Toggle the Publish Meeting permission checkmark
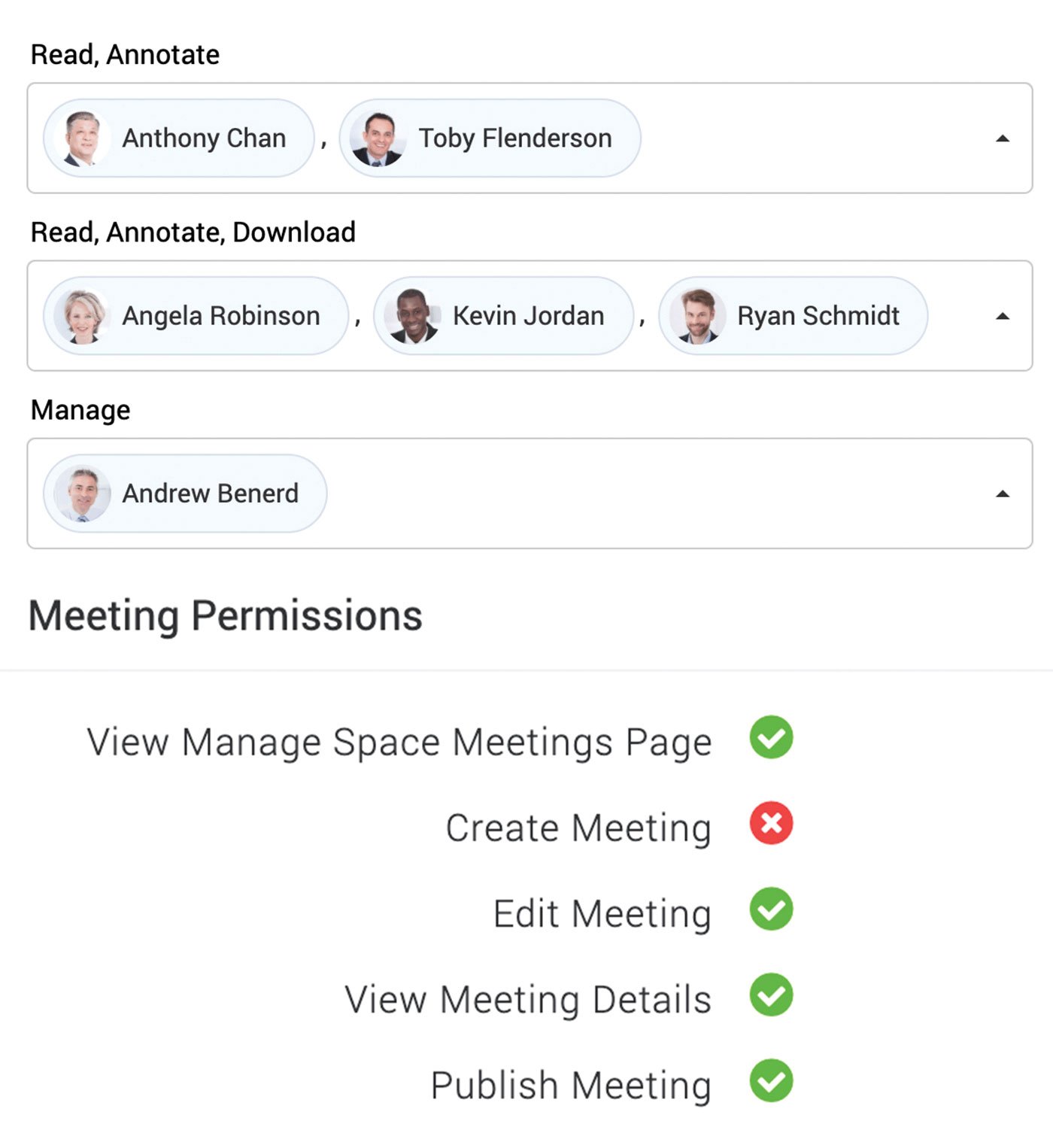1053x1148 pixels. [771, 1080]
